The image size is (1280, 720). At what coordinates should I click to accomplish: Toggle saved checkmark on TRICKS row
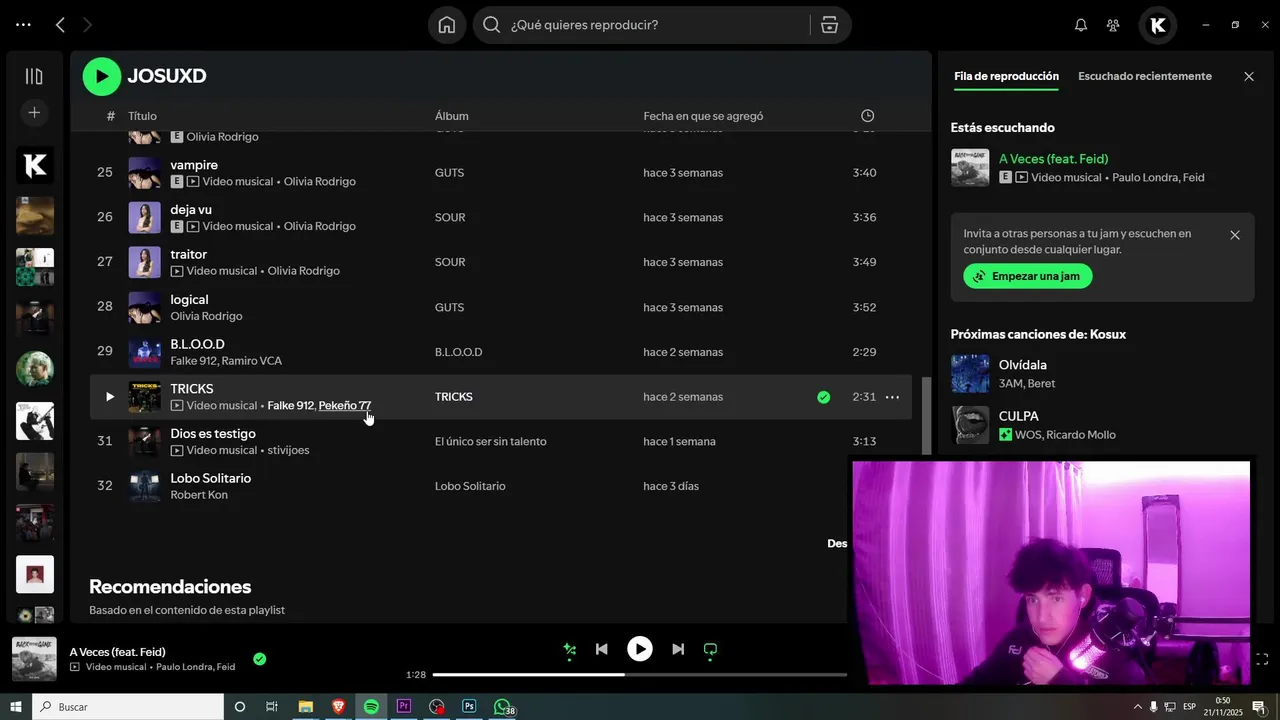point(823,397)
